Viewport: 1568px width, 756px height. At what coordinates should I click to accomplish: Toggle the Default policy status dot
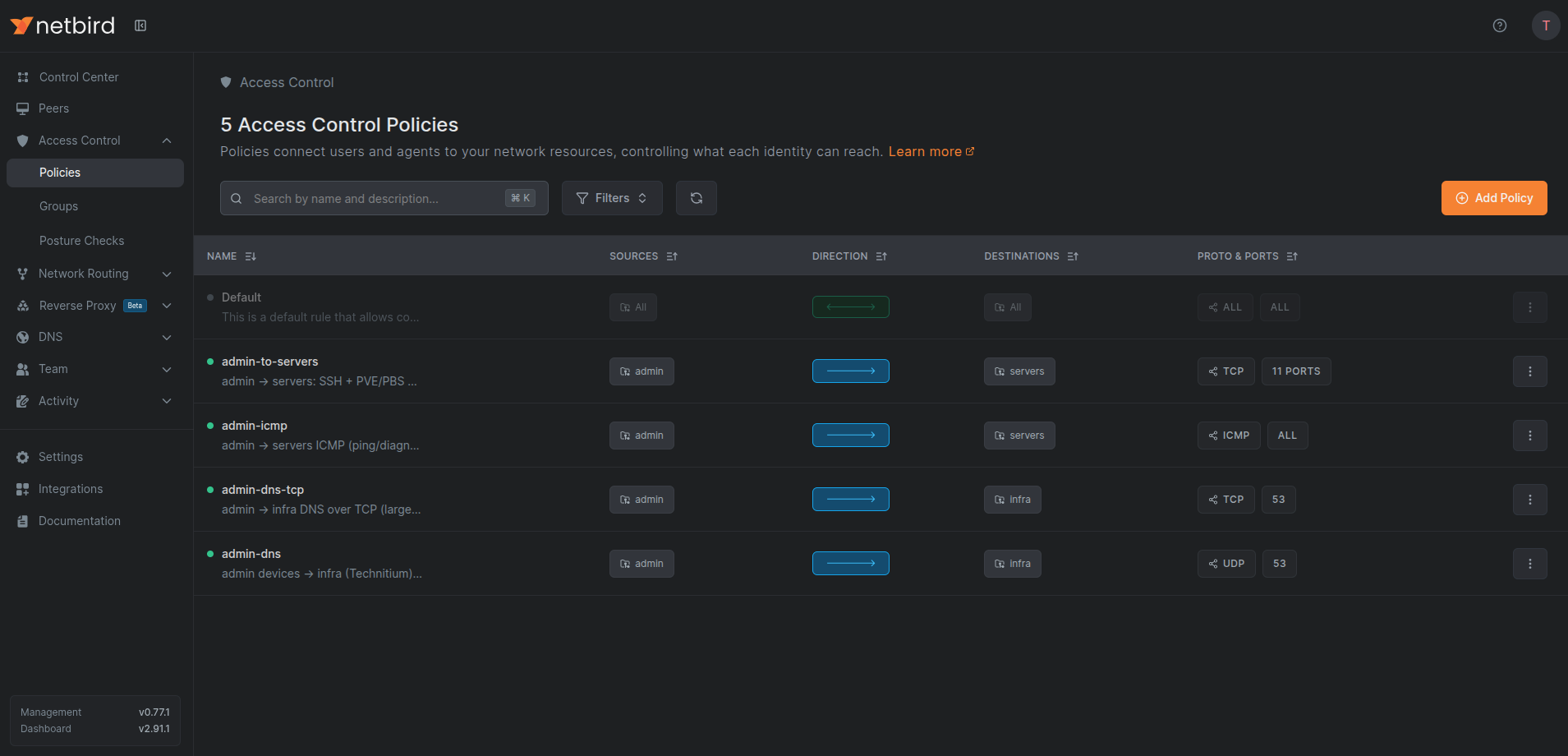pos(210,297)
